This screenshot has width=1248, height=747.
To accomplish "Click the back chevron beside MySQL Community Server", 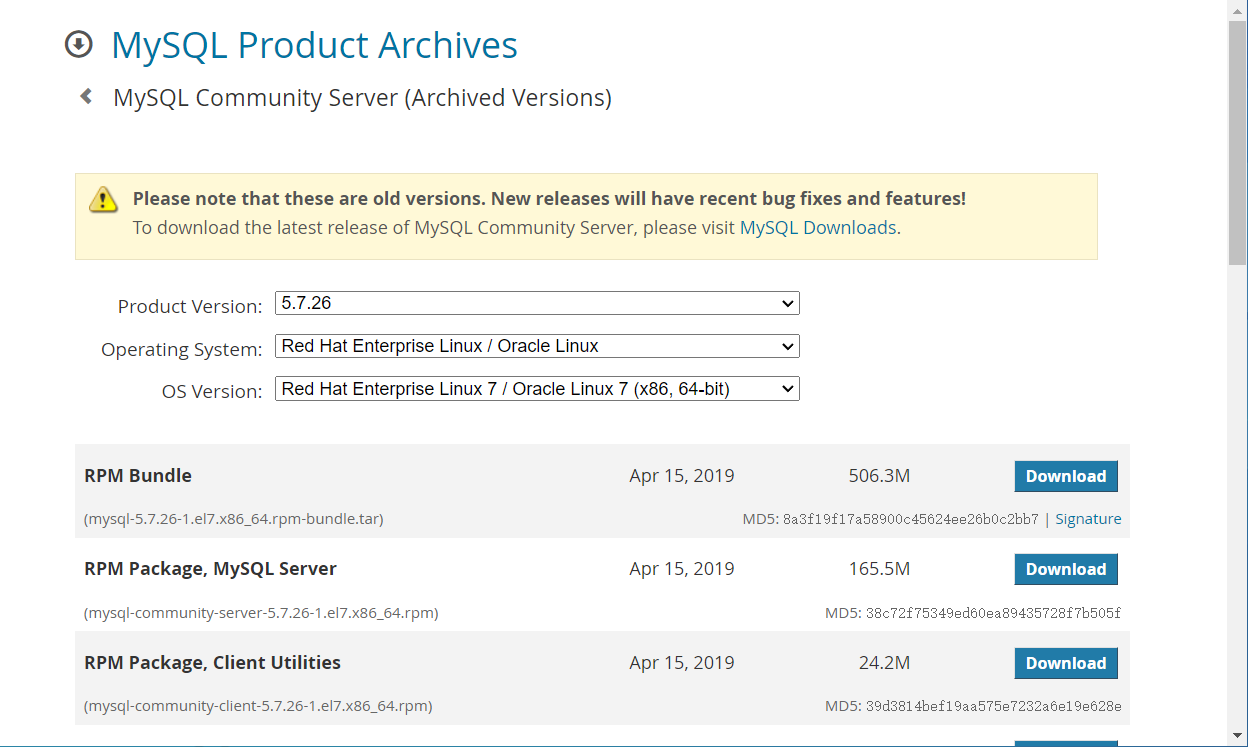I will coord(86,96).
